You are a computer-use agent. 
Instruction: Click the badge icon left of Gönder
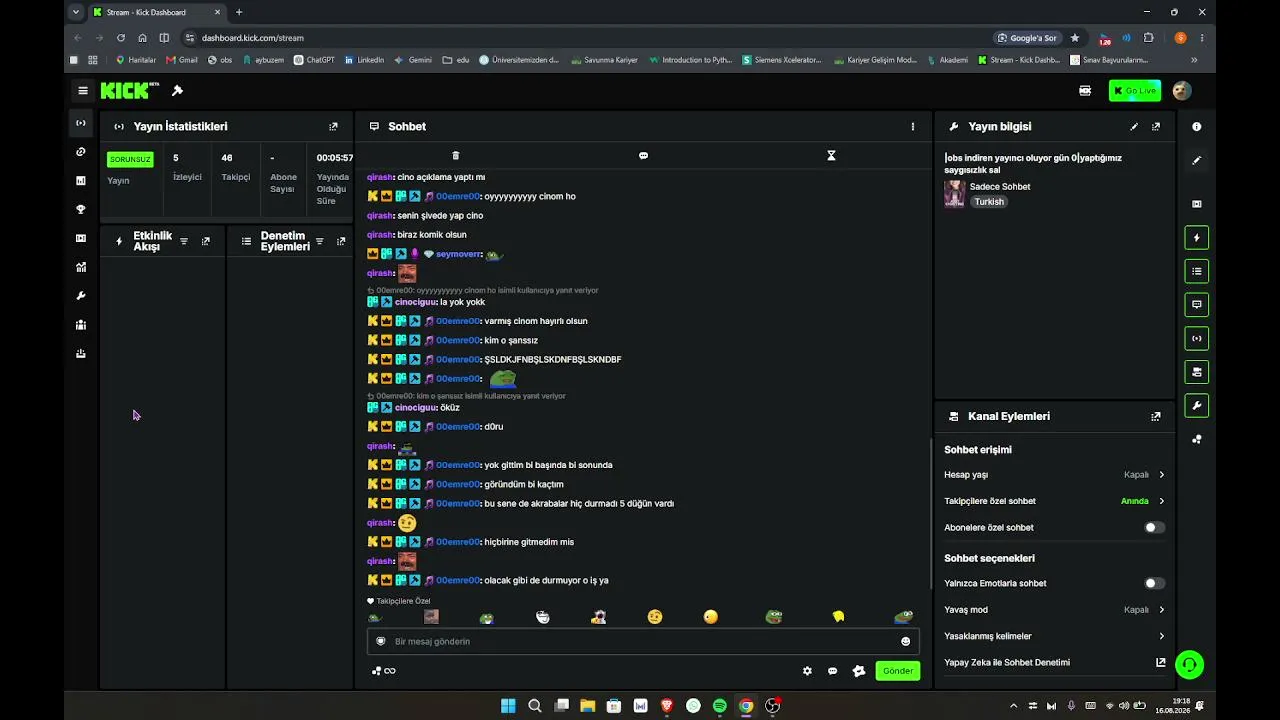click(x=858, y=671)
